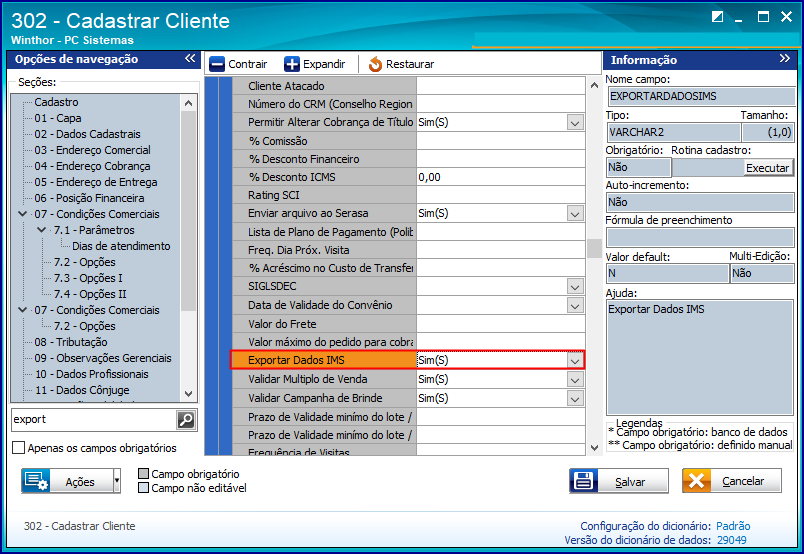Click the field grid scroll up arrow
This screenshot has height=554, width=804.
pyautogui.click(x=594, y=85)
